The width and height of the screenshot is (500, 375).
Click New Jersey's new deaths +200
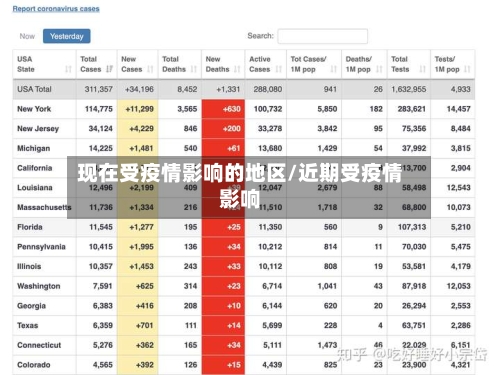pos(232,129)
